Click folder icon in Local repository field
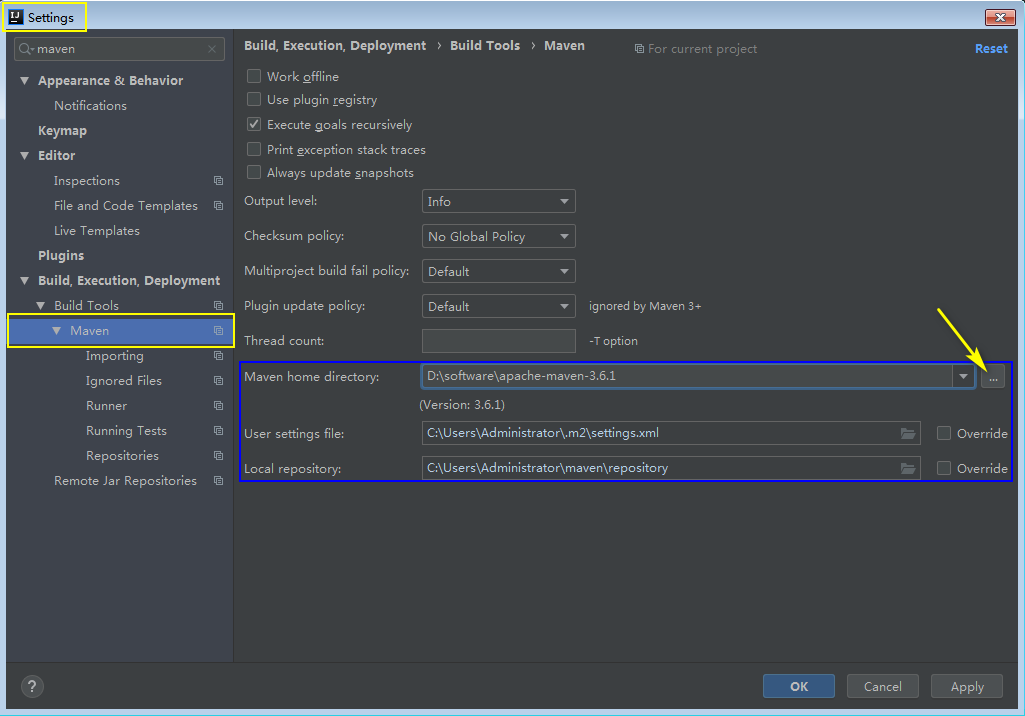The height and width of the screenshot is (716, 1025). [908, 468]
